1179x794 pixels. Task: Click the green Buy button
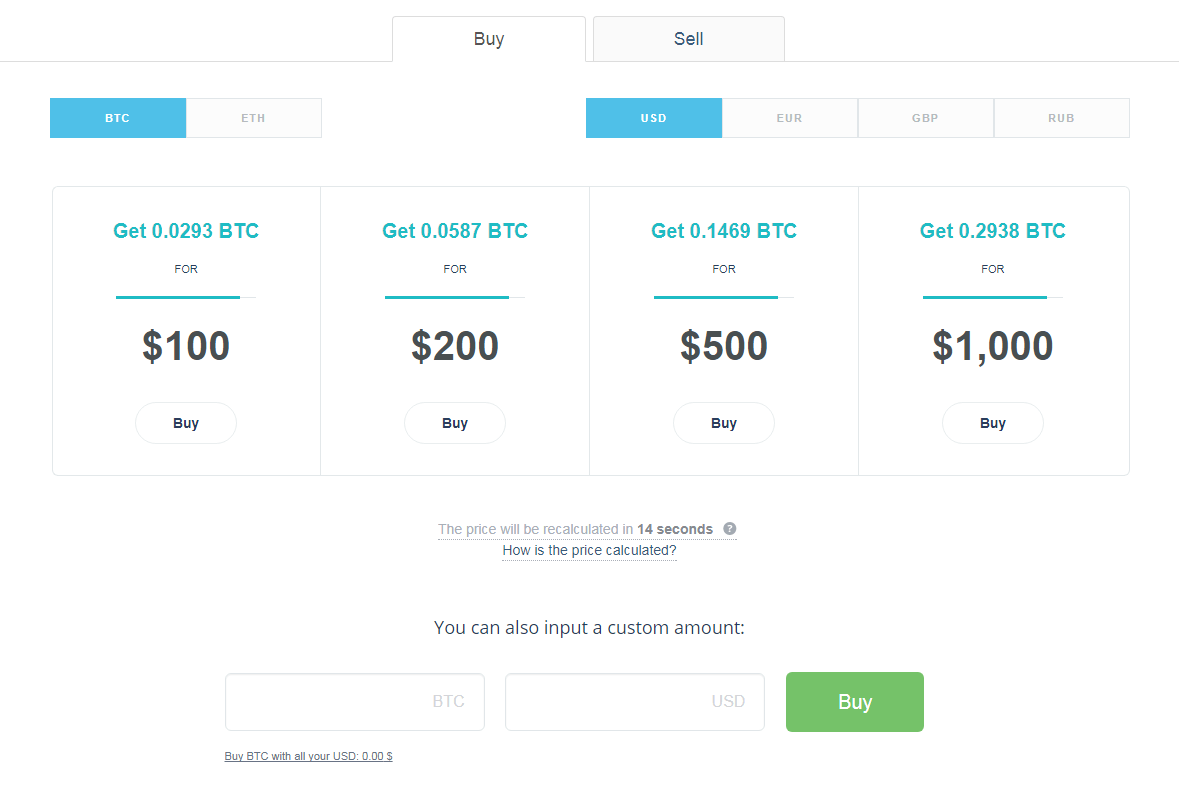click(855, 702)
